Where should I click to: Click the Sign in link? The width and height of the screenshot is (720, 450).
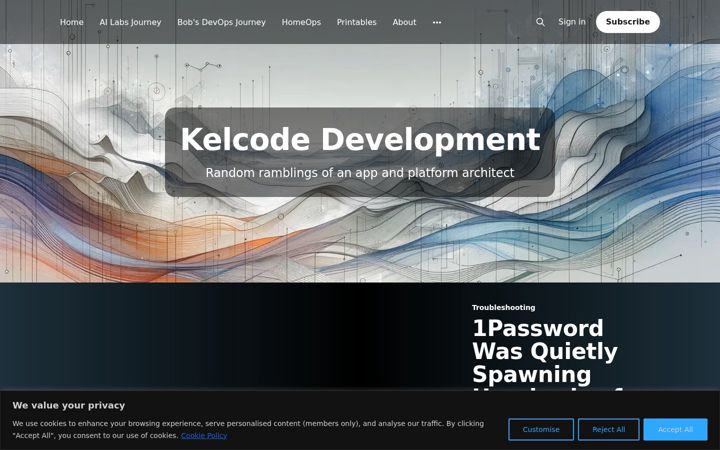click(572, 22)
